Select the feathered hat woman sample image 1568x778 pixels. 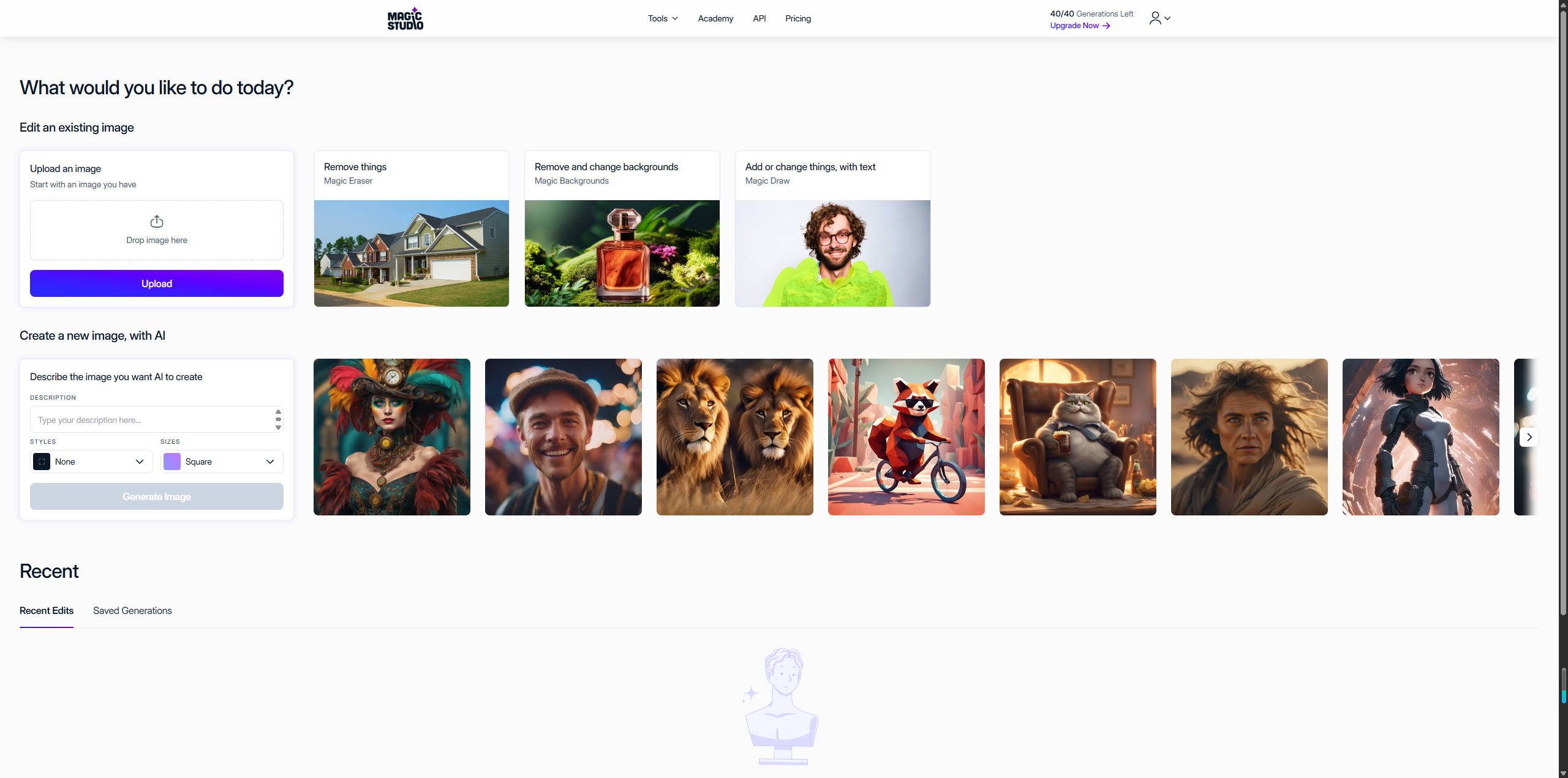[392, 437]
